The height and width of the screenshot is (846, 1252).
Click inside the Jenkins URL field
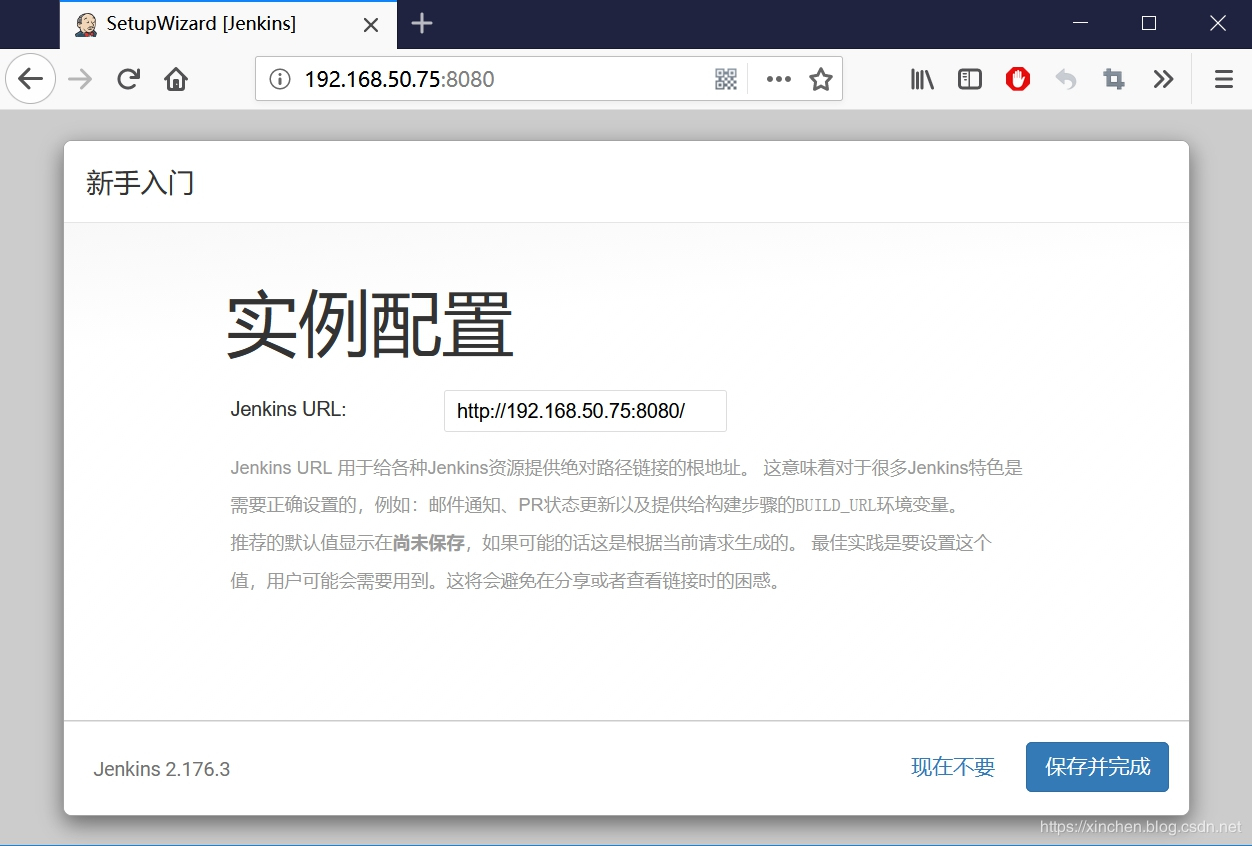[x=585, y=410]
